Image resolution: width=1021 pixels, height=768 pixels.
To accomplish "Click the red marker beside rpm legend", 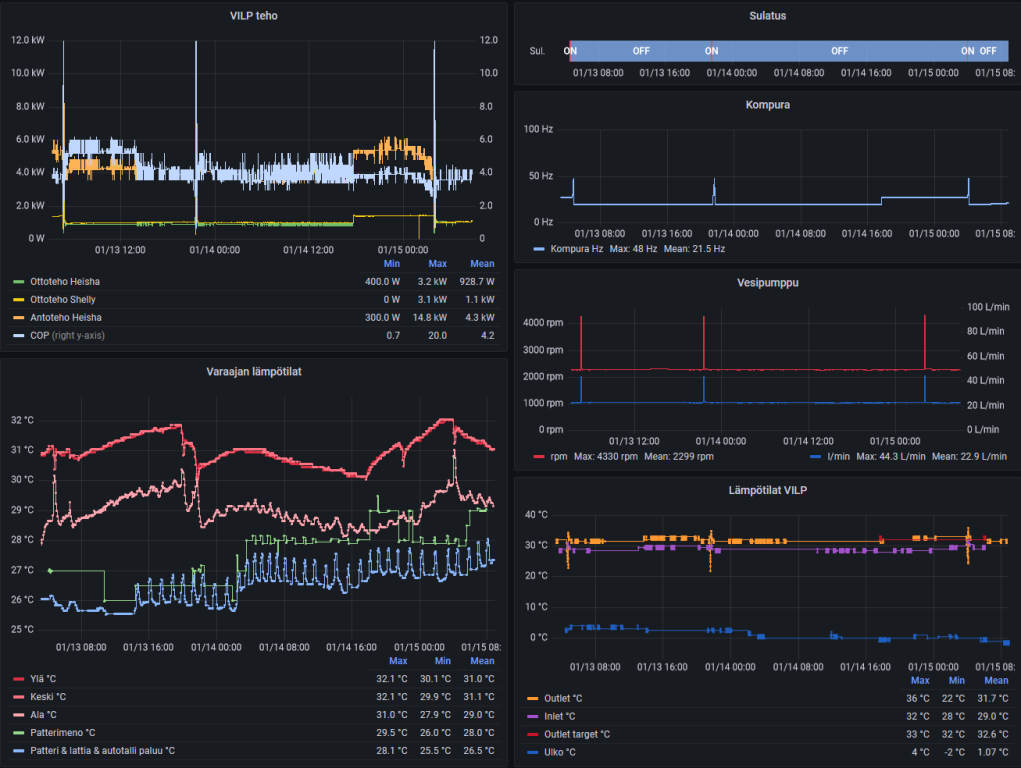I will pos(538,456).
